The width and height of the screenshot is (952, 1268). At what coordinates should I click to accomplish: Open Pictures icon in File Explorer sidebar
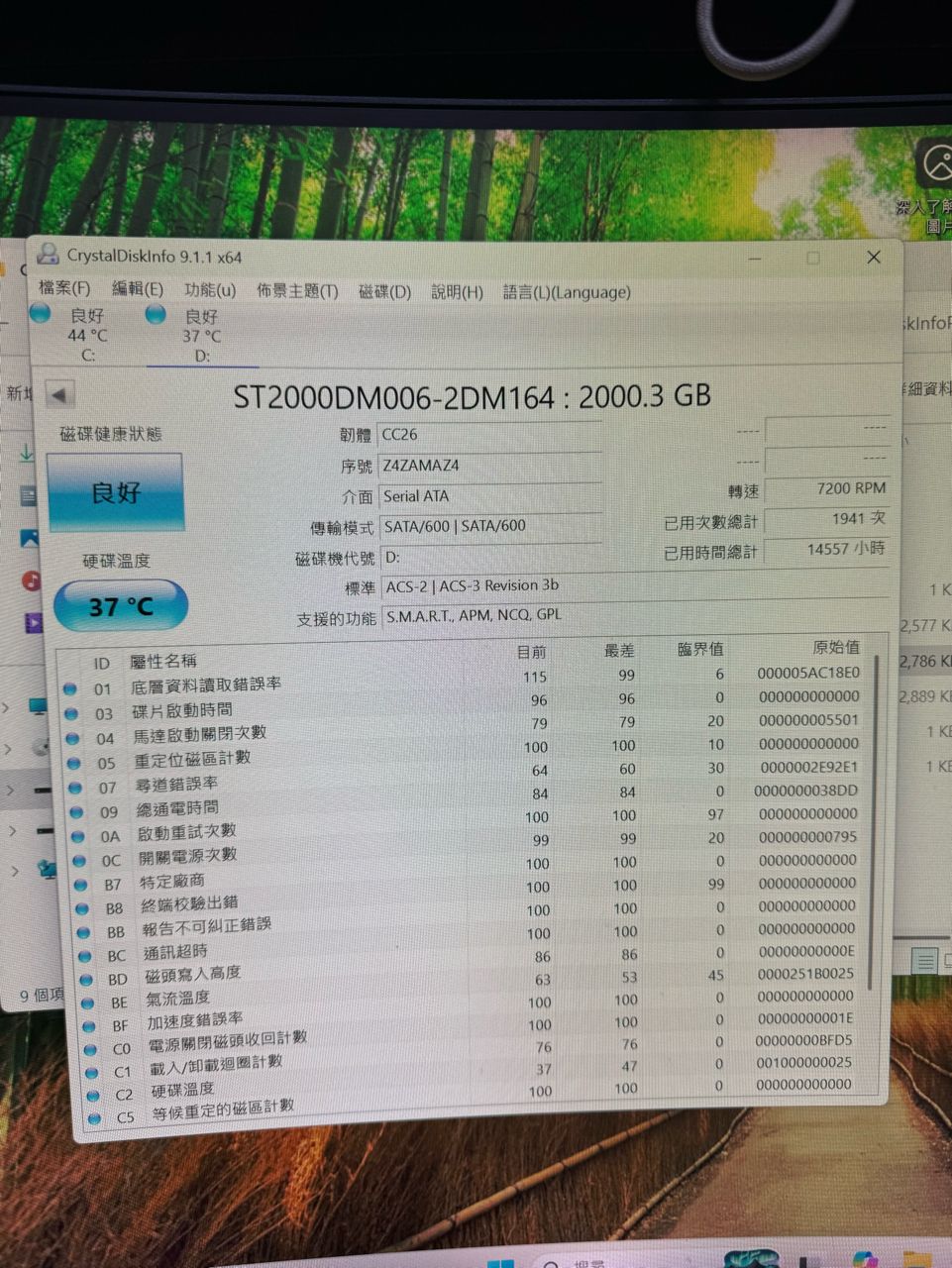click(x=30, y=538)
